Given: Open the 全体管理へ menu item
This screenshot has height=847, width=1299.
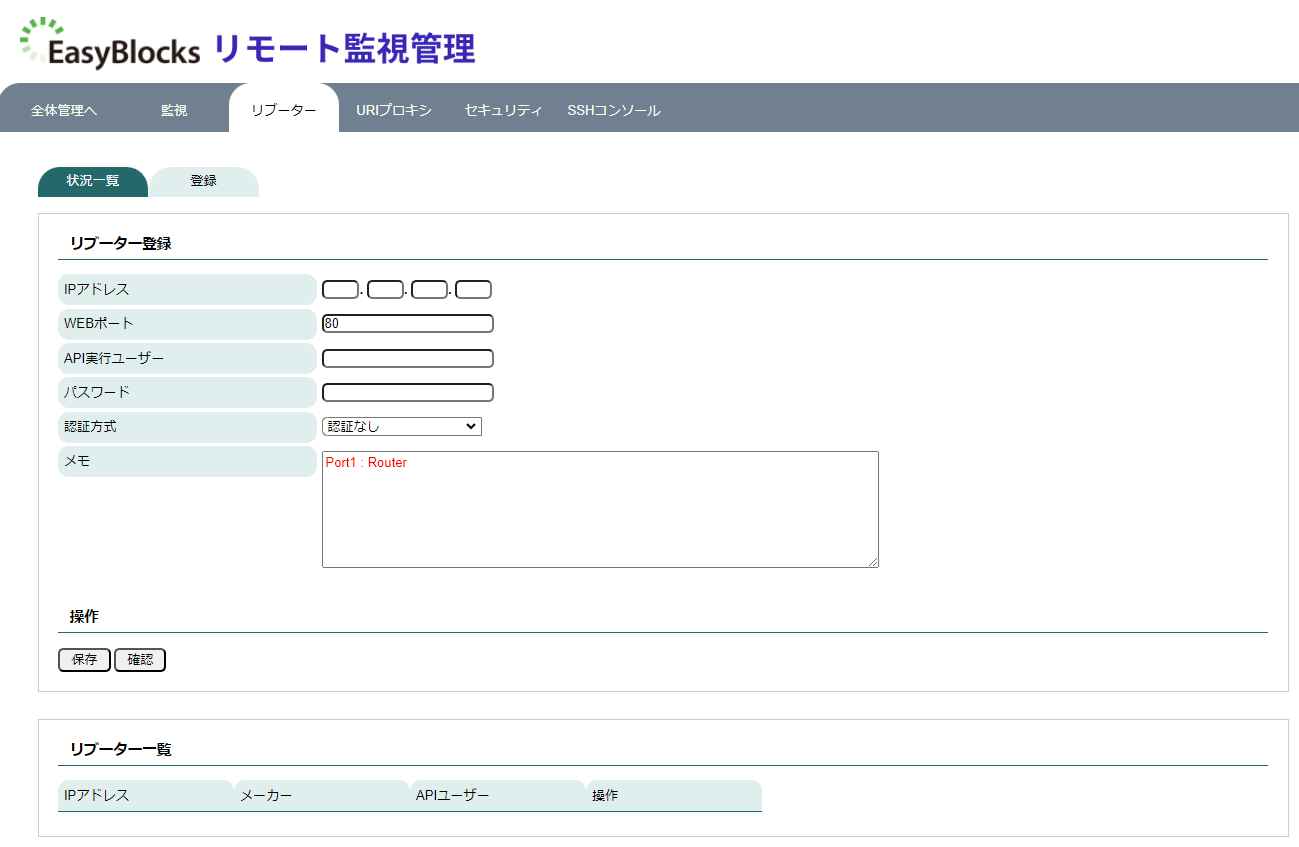Looking at the screenshot, I should (x=64, y=110).
